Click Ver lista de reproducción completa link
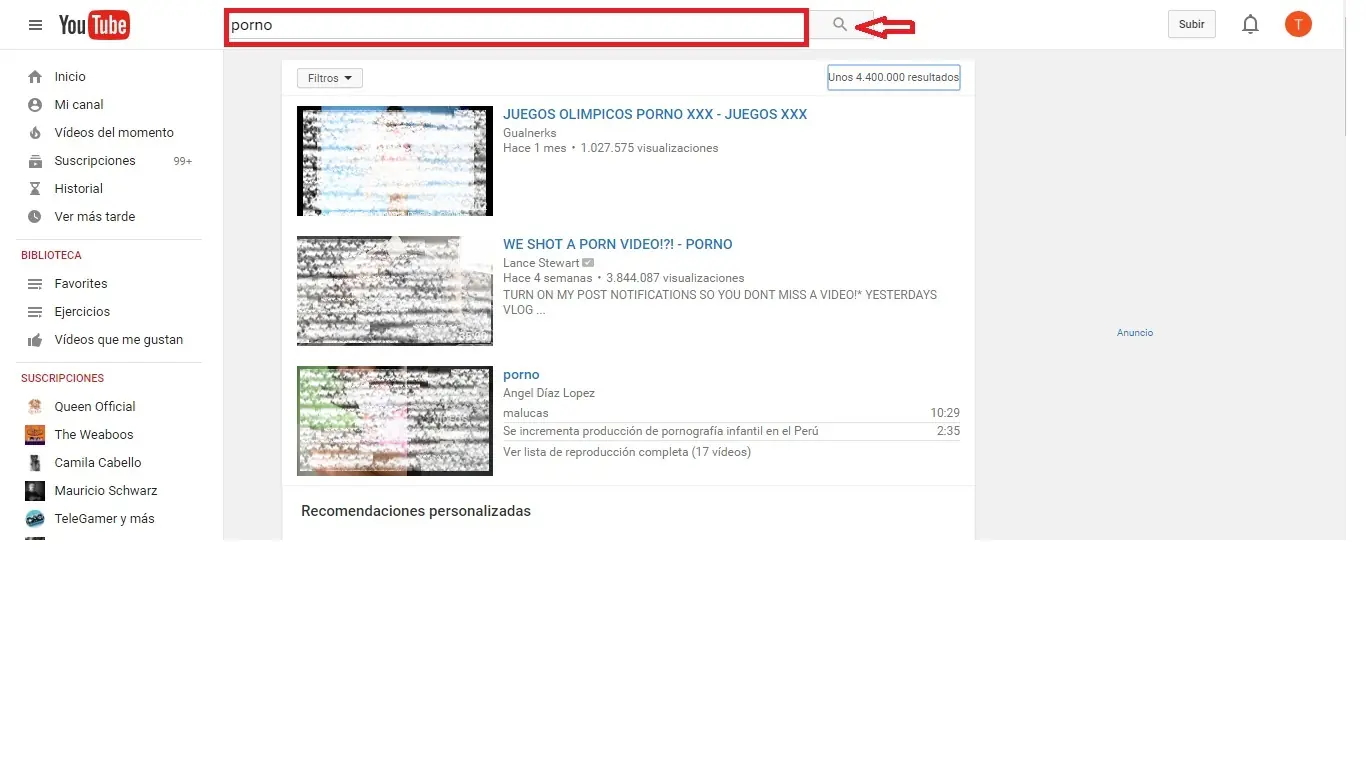Viewport: 1366px width, 768px height. 627,452
